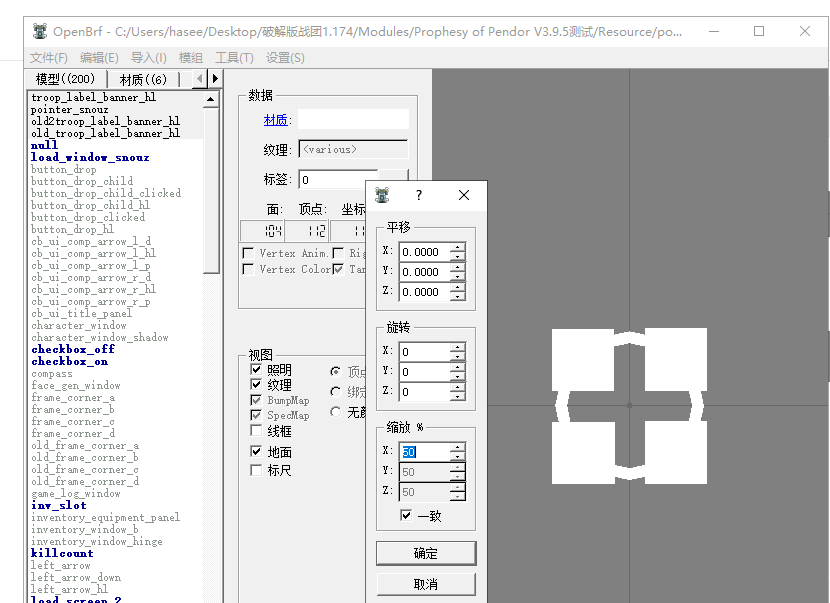Toggle the SpecMap checkbox
This screenshot has height=603, width=830.
(x=256, y=415)
